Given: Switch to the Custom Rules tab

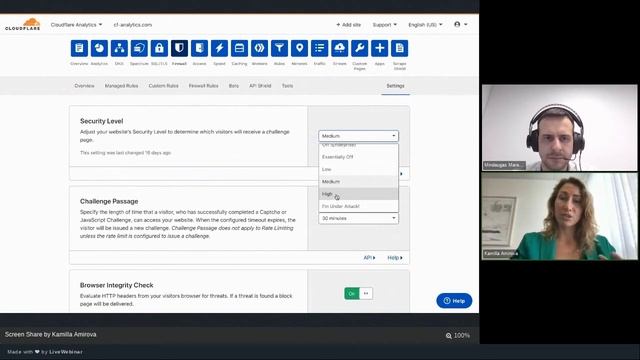Looking at the screenshot, I should tap(163, 86).
